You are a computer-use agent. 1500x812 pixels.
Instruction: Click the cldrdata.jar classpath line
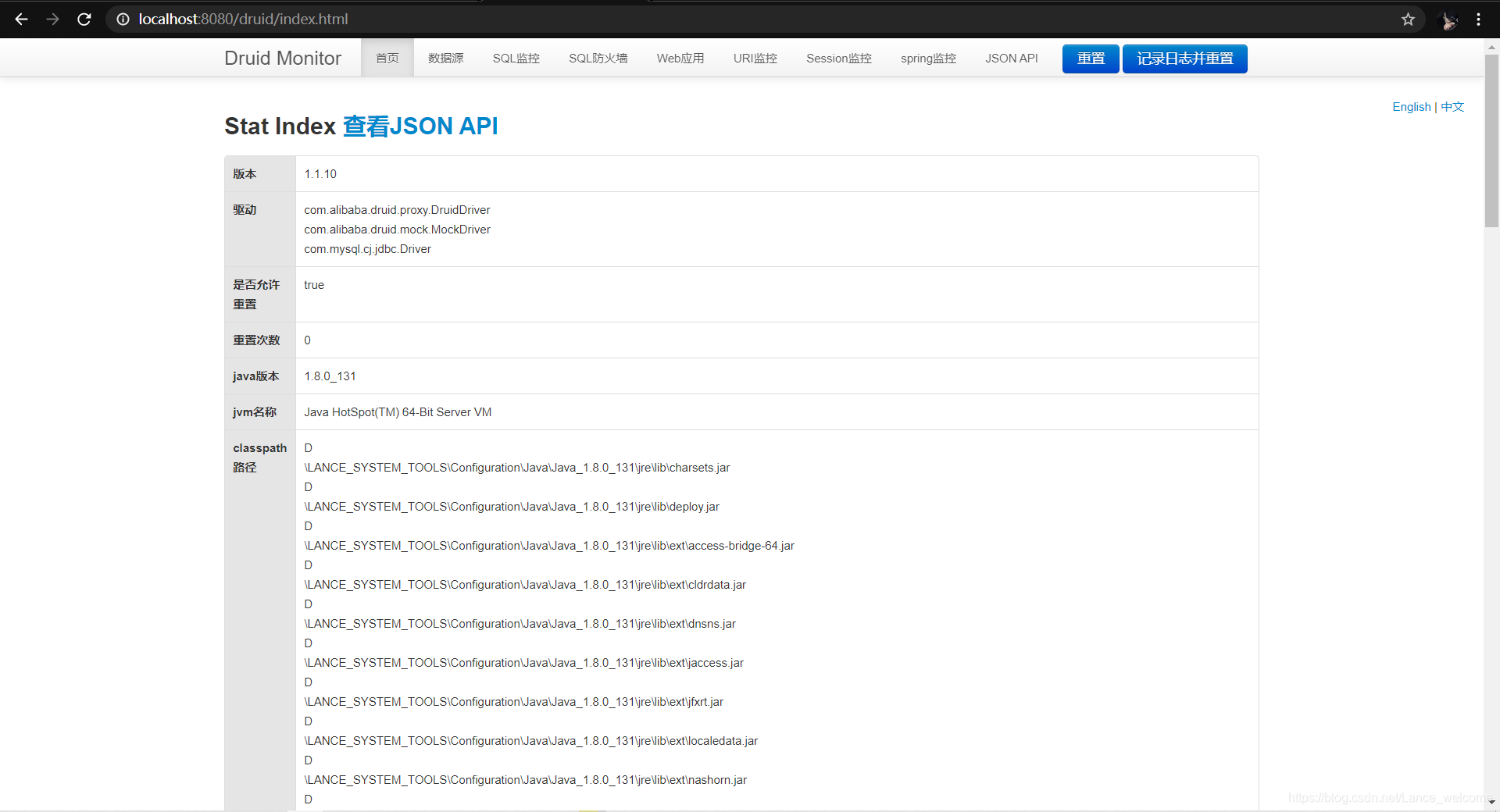pyautogui.click(x=525, y=585)
